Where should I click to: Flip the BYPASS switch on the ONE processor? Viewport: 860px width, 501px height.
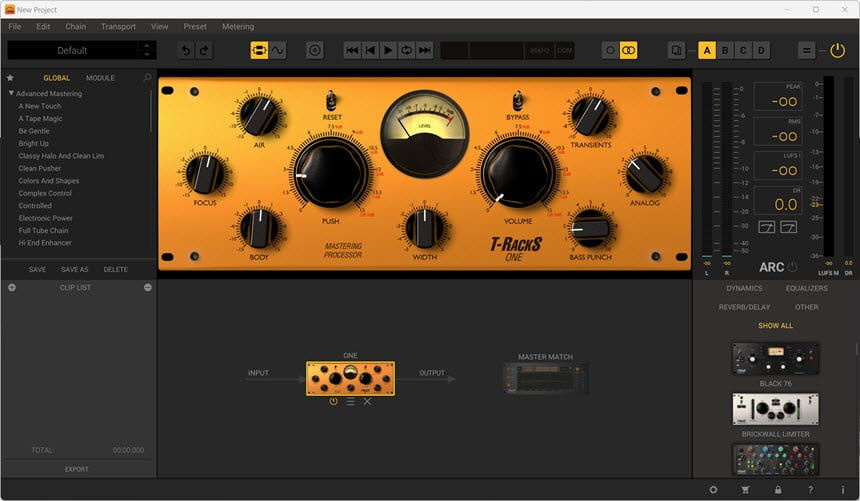tap(517, 101)
